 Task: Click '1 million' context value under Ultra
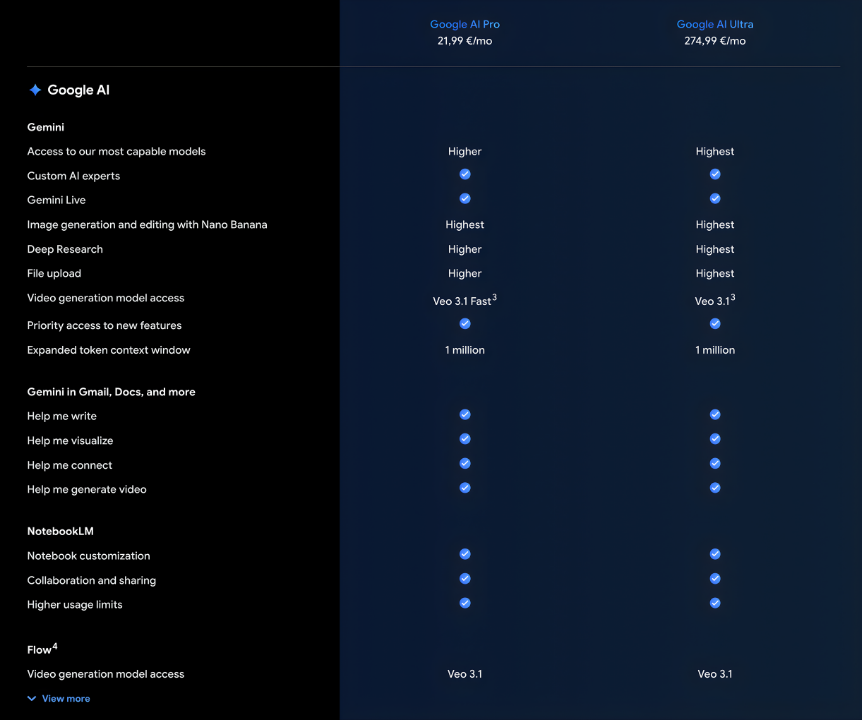715,350
